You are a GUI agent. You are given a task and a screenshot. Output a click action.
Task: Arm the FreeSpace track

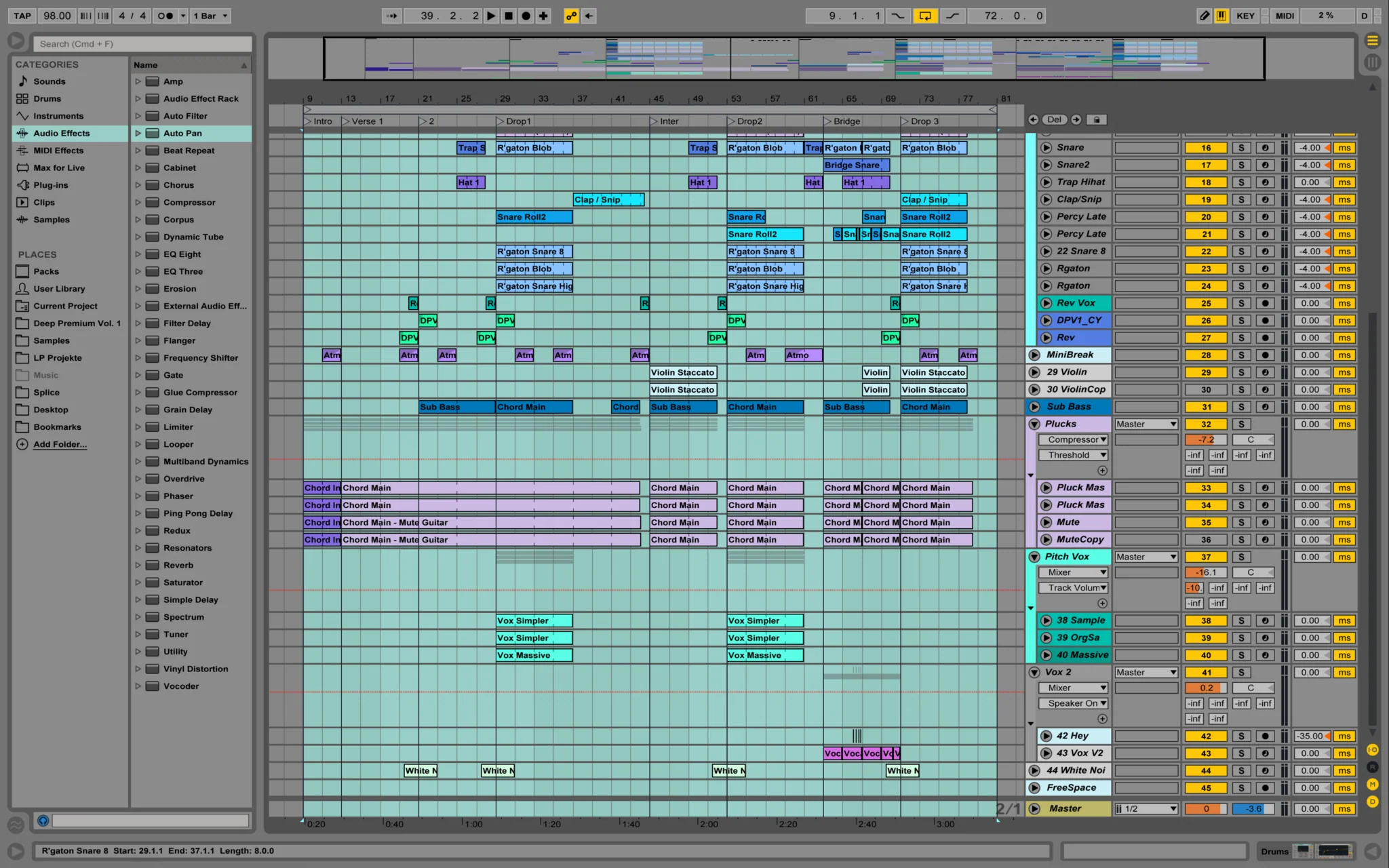[x=1265, y=788]
